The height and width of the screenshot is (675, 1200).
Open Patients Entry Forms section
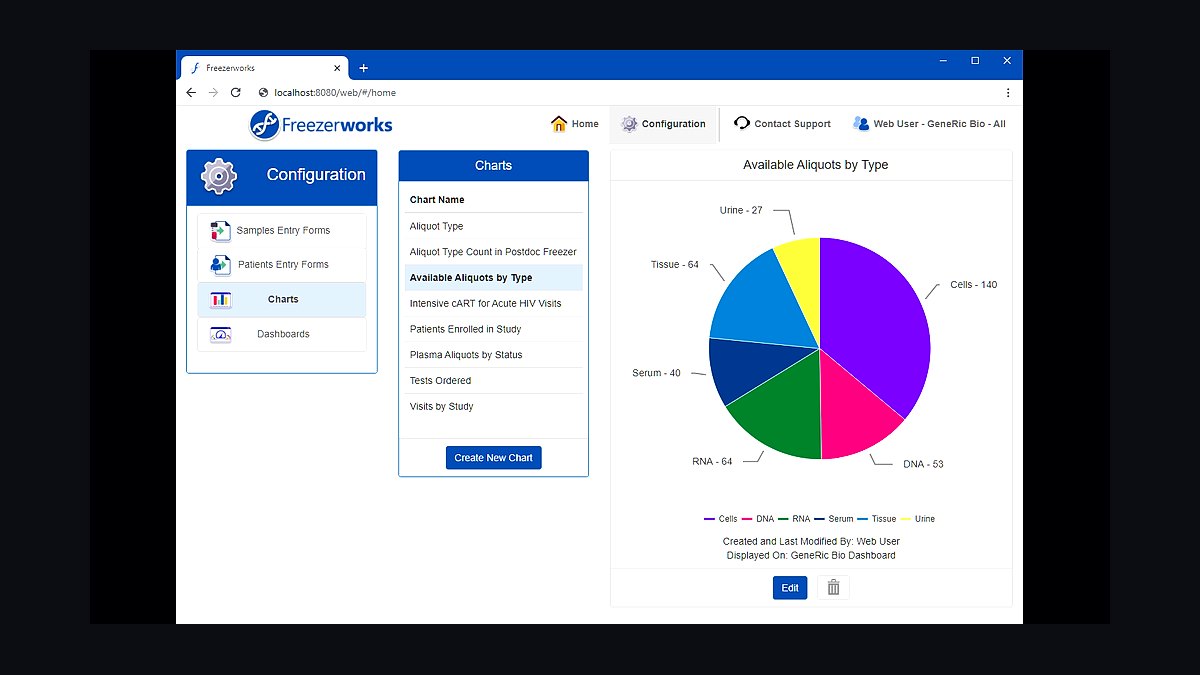pyautogui.click(x=282, y=265)
